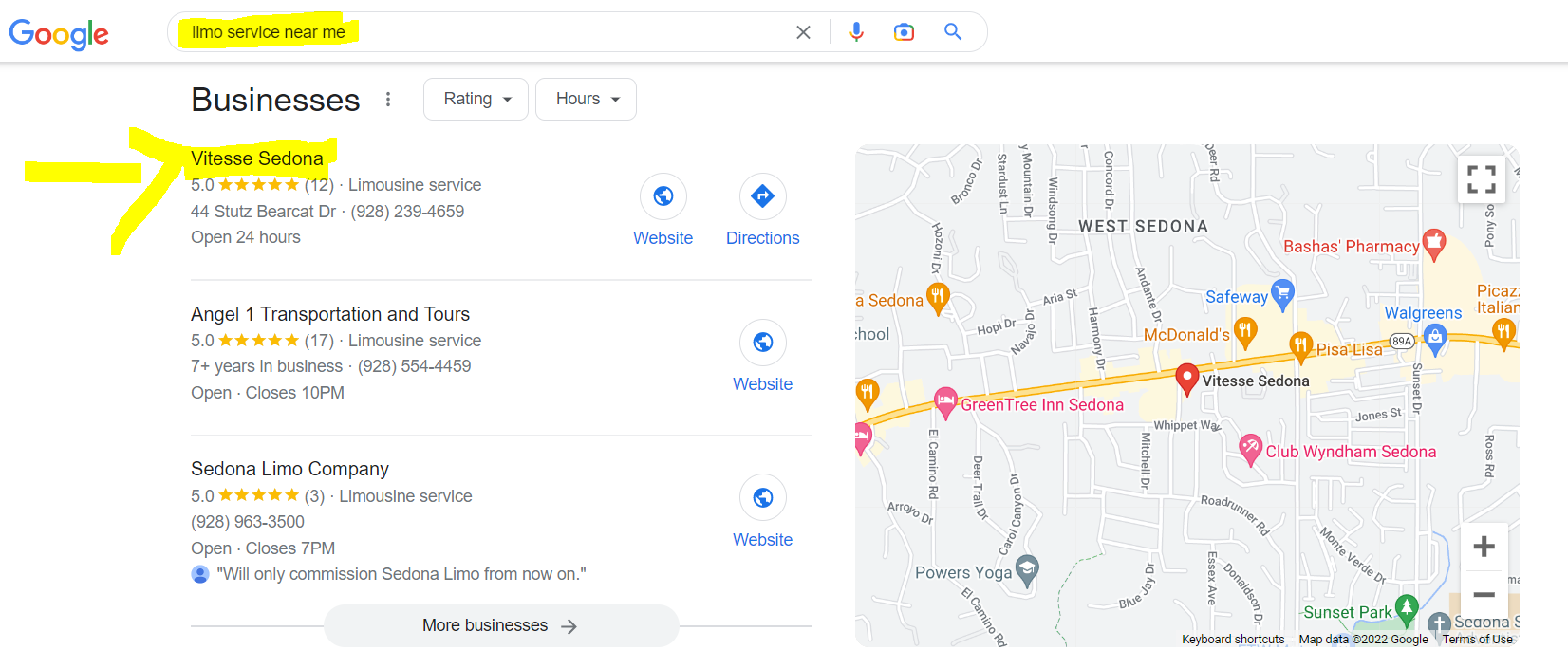Select Walgreens map marker
The width and height of the screenshot is (1568, 669).
(1435, 339)
